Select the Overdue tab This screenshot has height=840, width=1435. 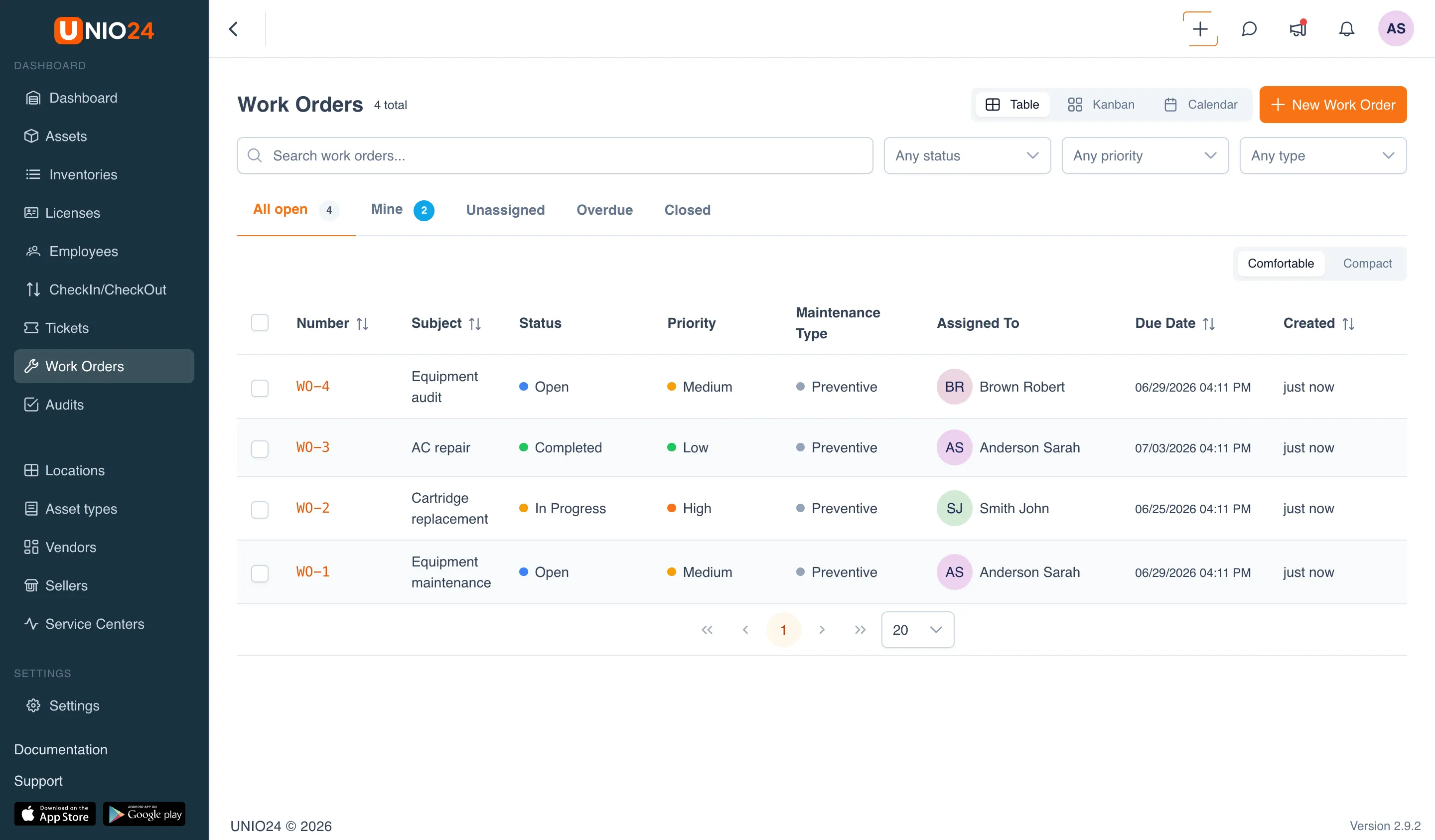(604, 210)
